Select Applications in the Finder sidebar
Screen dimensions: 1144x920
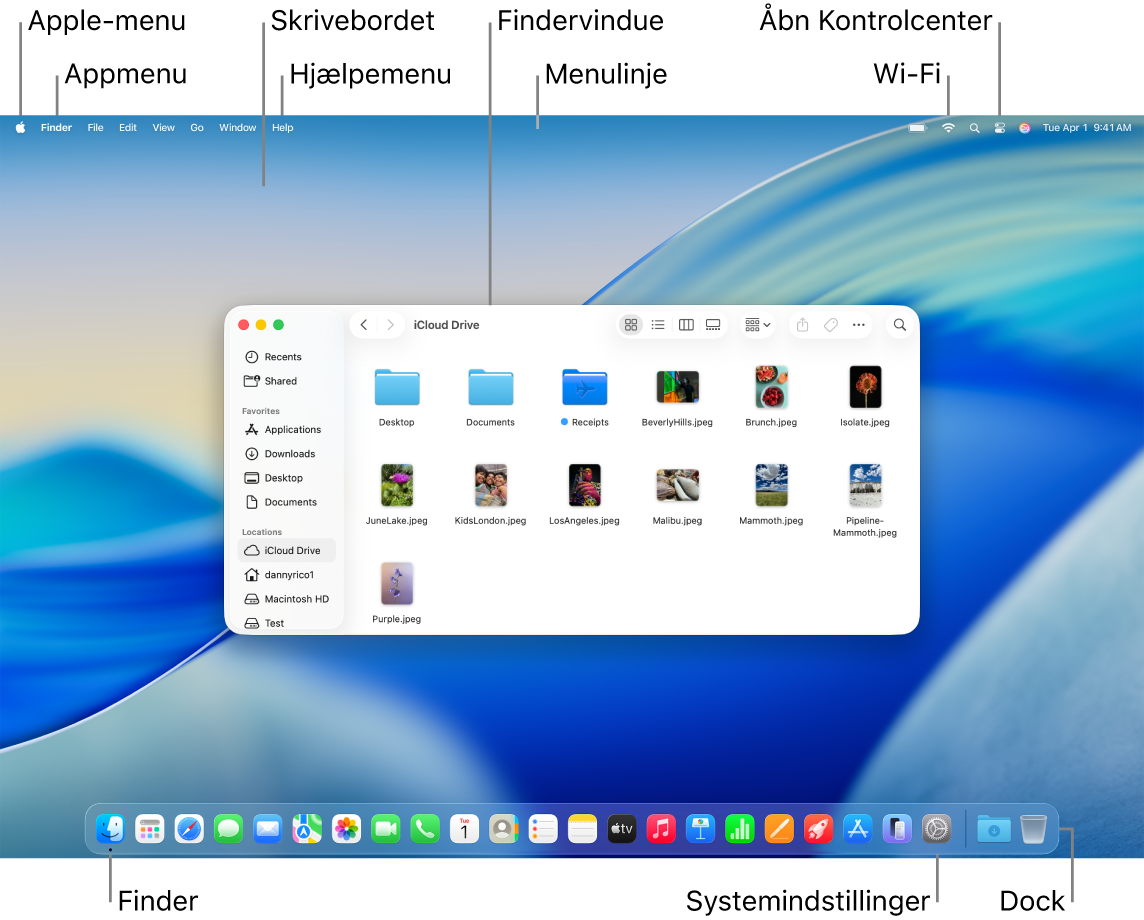[292, 429]
